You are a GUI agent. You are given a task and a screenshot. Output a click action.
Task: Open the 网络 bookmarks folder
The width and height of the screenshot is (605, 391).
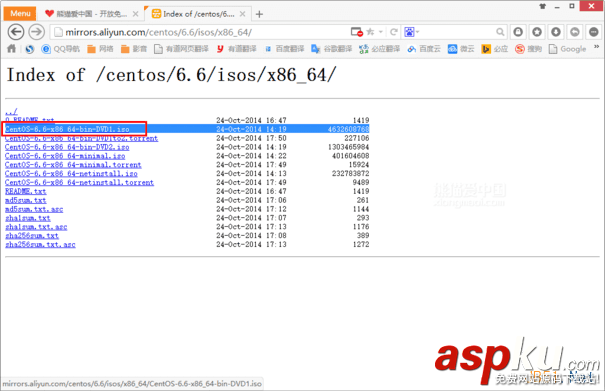click(x=100, y=49)
